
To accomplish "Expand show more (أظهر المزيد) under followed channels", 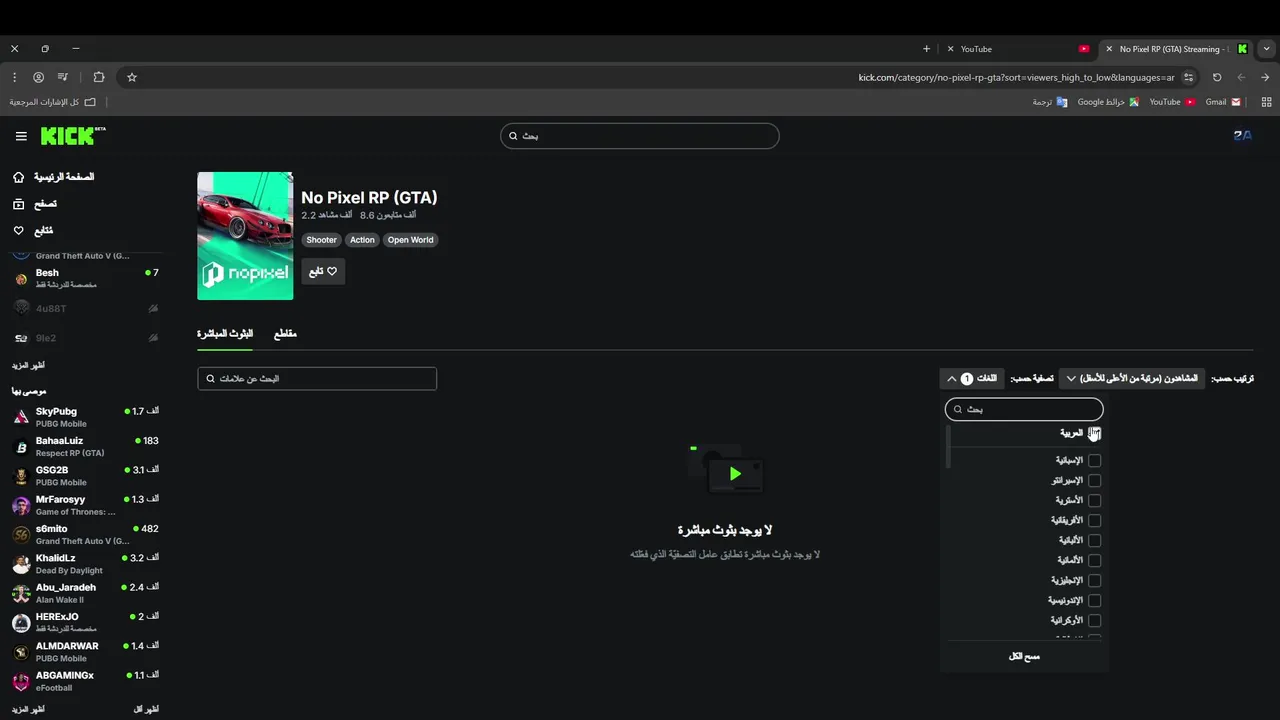I will (x=29, y=366).
